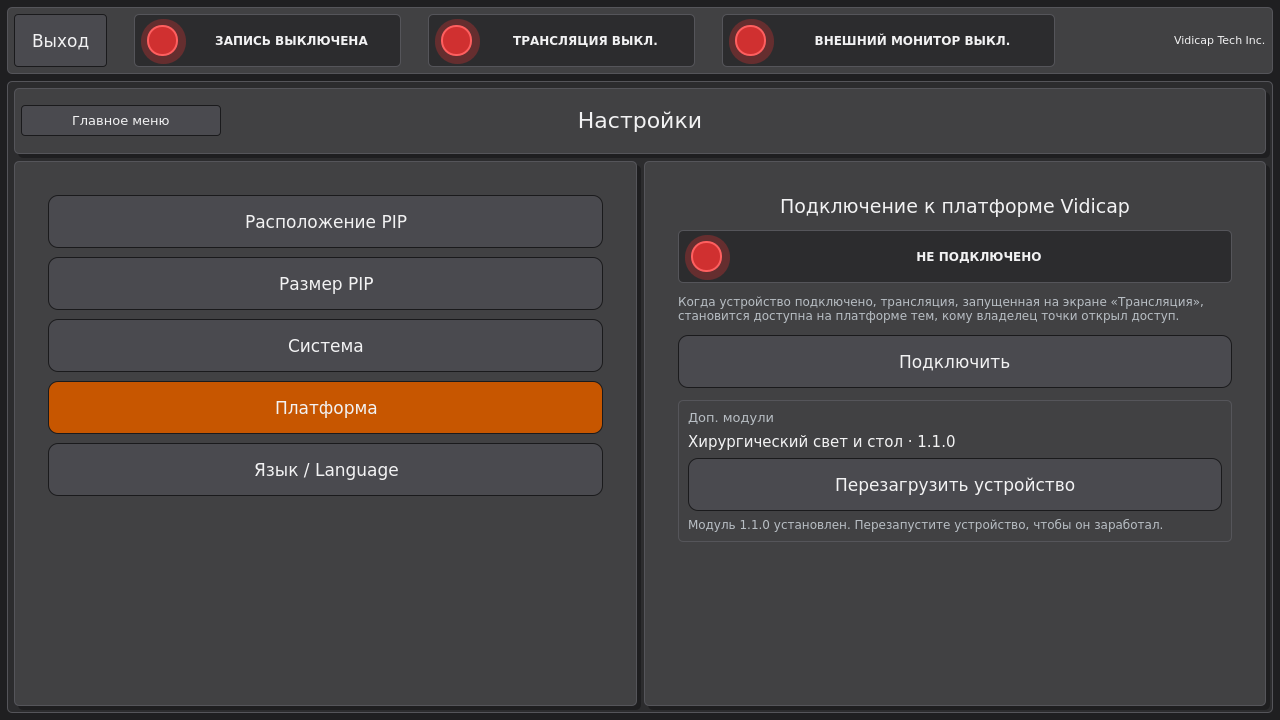1280x720 pixels.
Task: Toggle the ВНЕШНИЙ МОНИТОР ВЫКЛ. status label
Action: click(x=912, y=41)
